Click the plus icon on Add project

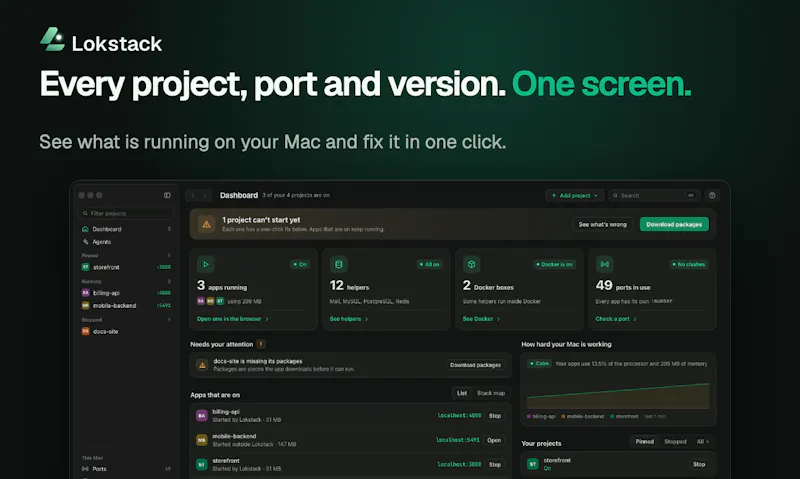coord(554,195)
